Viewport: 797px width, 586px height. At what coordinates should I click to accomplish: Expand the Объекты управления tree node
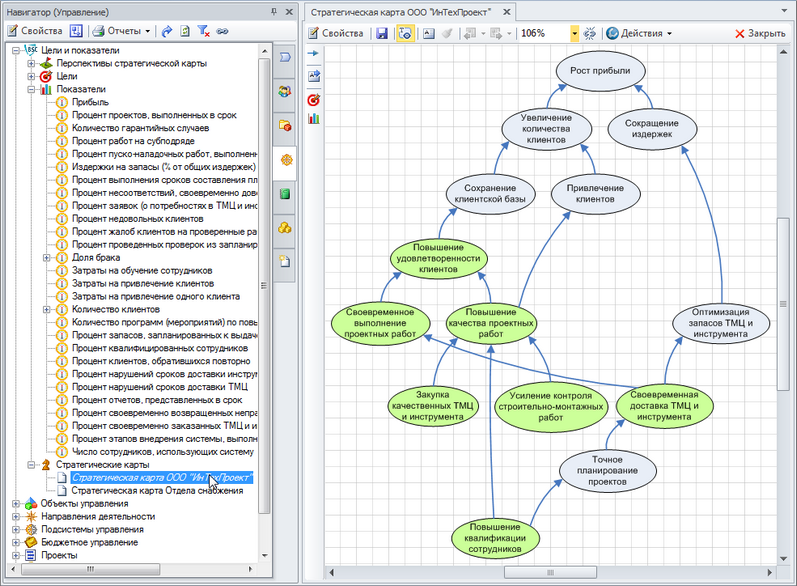point(15,503)
